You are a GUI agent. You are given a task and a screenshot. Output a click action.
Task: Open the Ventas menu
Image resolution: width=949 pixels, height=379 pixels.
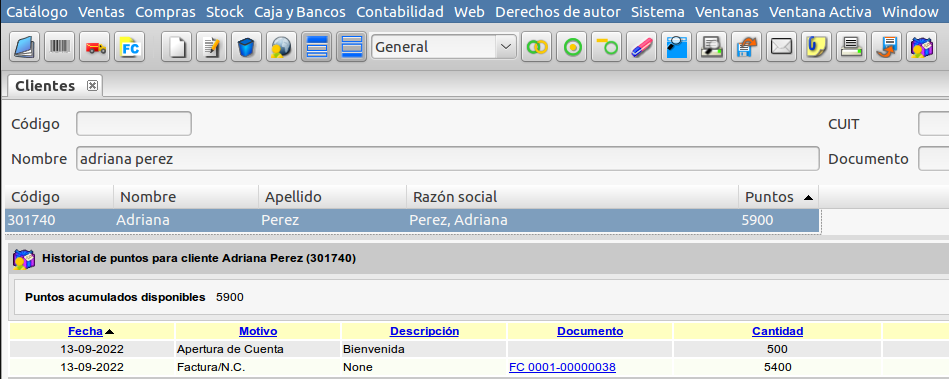(102, 12)
